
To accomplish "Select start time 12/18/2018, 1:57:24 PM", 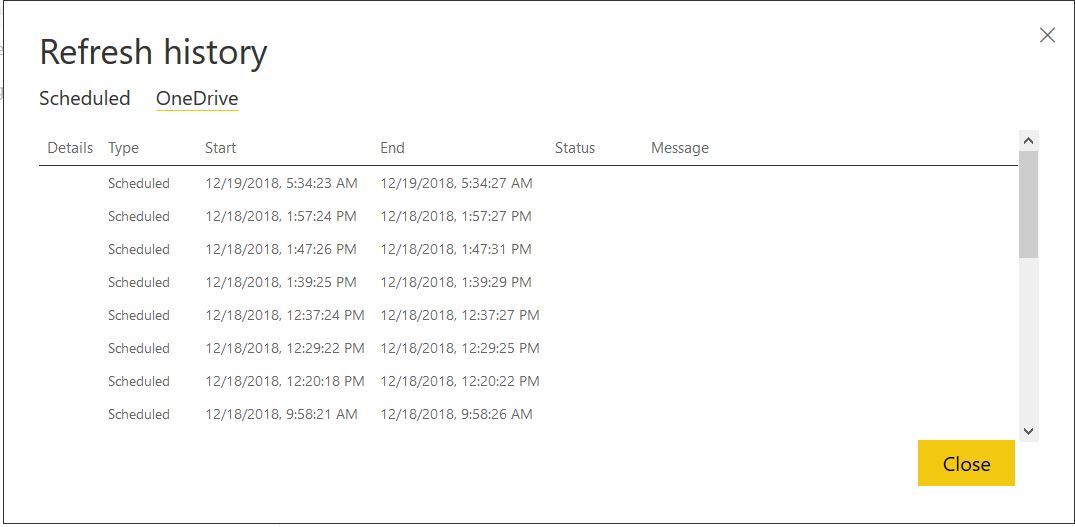I will [280, 217].
